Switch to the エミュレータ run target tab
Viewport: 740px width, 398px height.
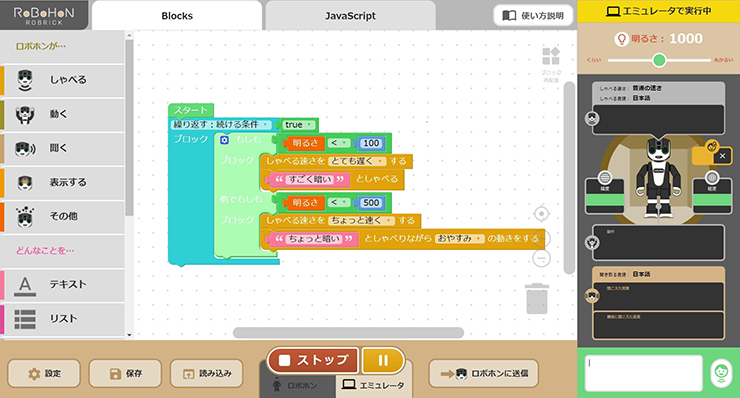pyautogui.click(x=374, y=385)
